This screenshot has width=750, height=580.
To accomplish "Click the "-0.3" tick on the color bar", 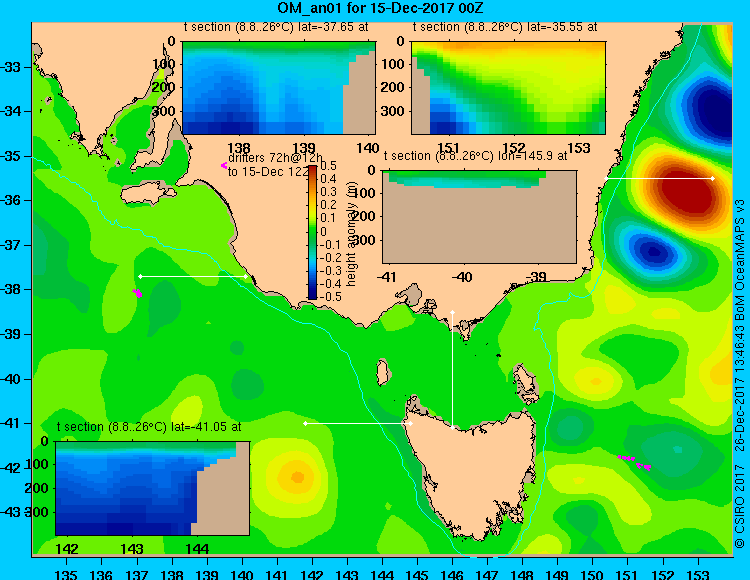I will 330,270.
